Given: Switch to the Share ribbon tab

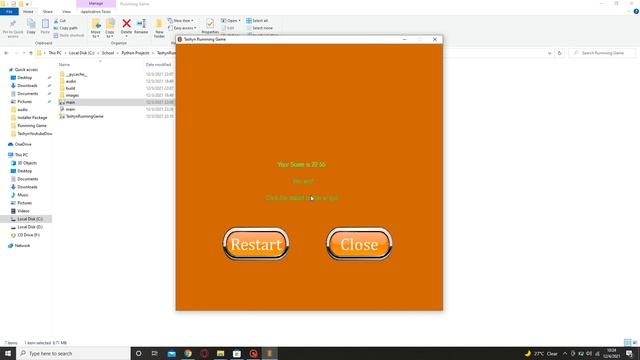Looking at the screenshot, I should pyautogui.click(x=48, y=12).
